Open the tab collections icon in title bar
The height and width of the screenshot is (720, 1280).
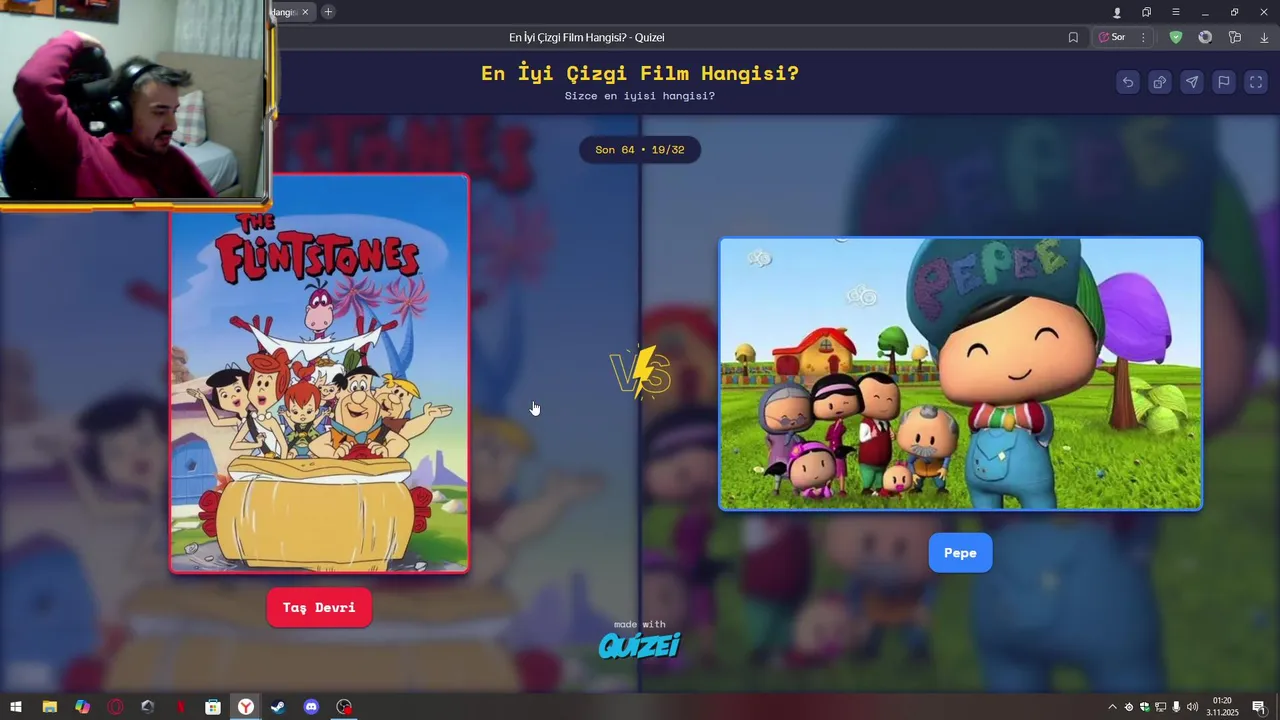click(x=1146, y=12)
